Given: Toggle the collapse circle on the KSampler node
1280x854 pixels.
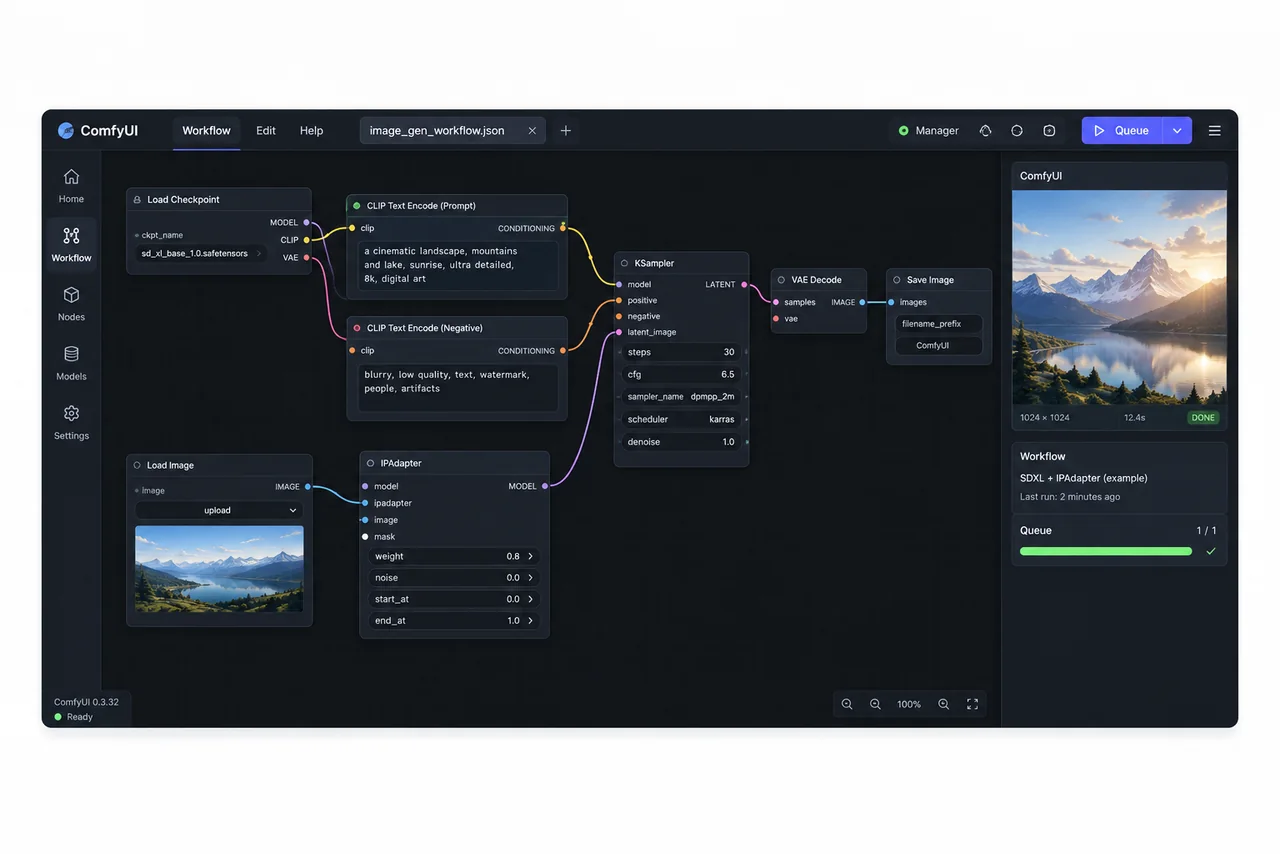Looking at the screenshot, I should click(625, 263).
